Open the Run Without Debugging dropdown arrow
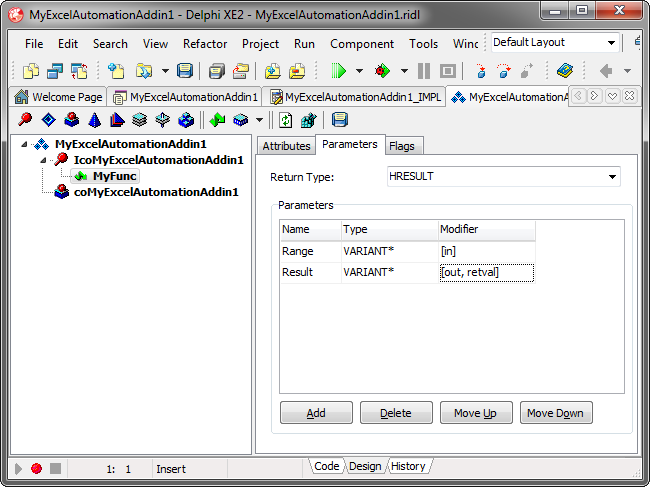The height and width of the screenshot is (487, 650). point(404,71)
